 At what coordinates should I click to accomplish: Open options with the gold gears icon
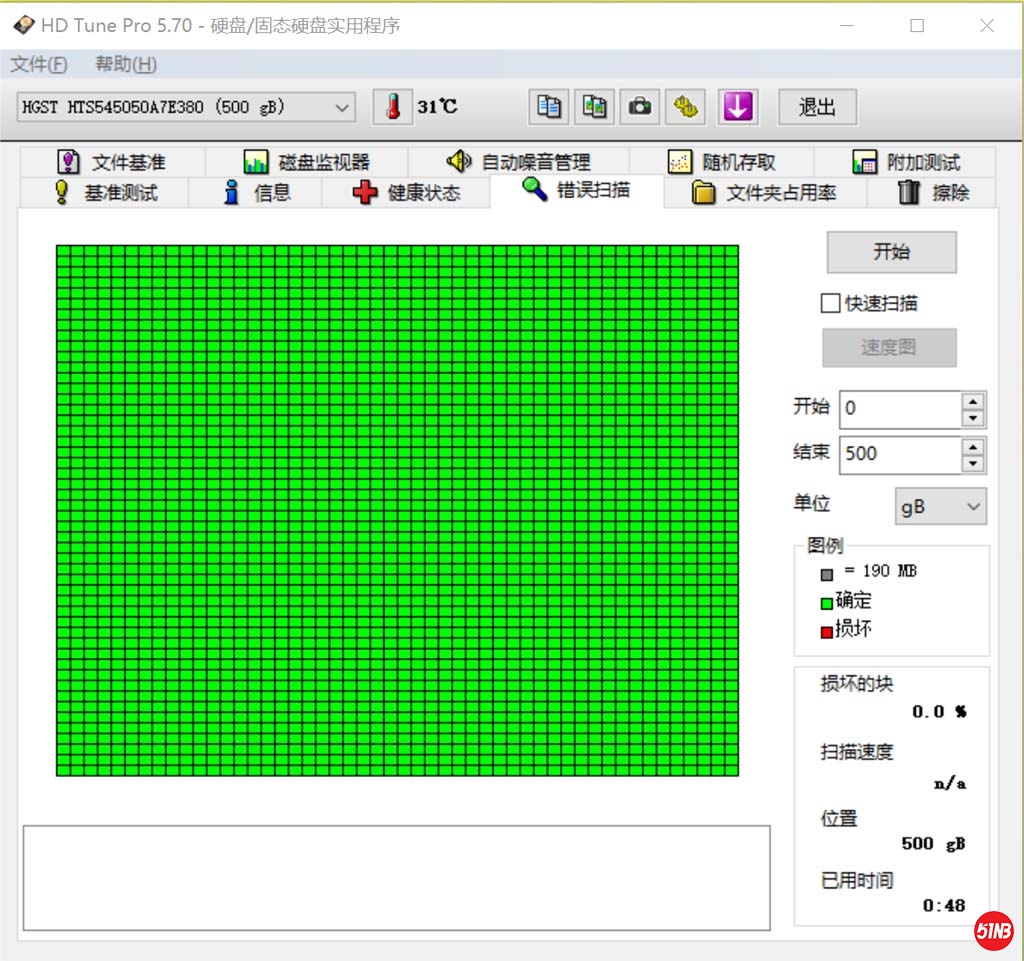[686, 107]
